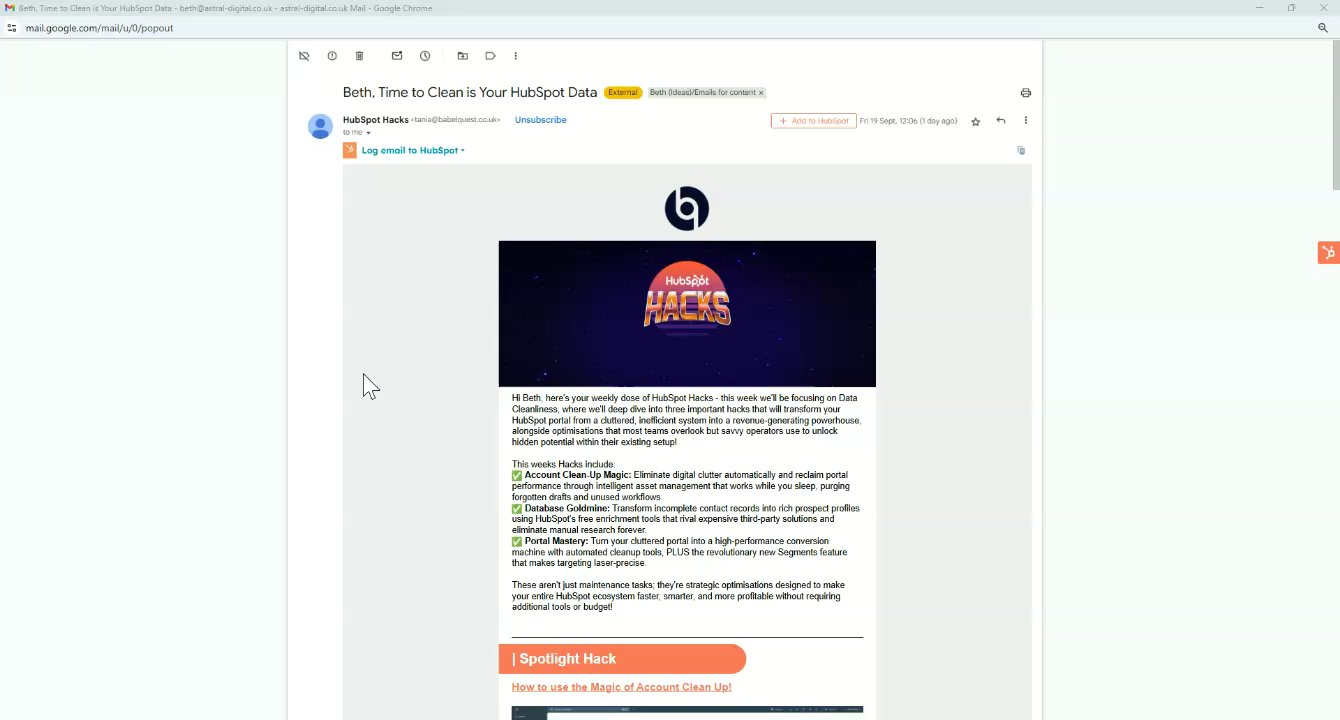Click the 'Database Goldmine:' bullet text
Image resolution: width=1340 pixels, height=720 pixels.
pyautogui.click(x=567, y=508)
